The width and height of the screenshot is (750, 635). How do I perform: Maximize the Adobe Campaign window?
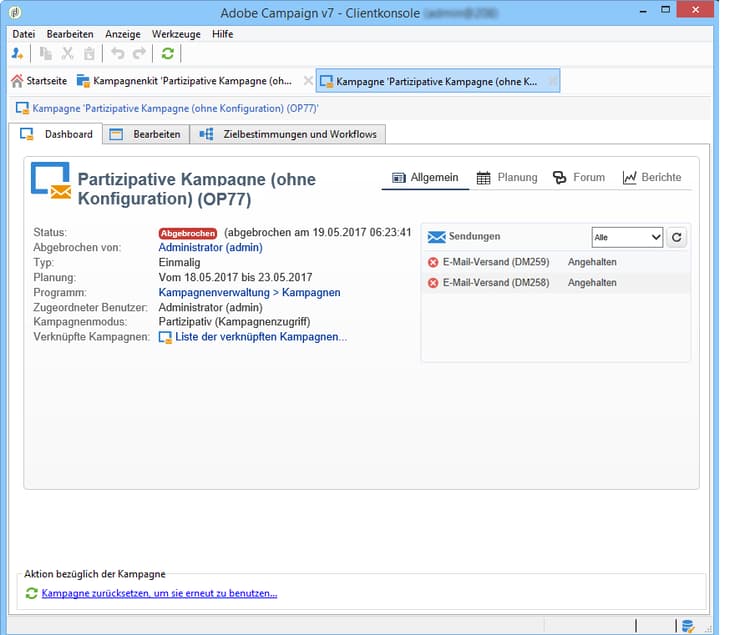665,10
